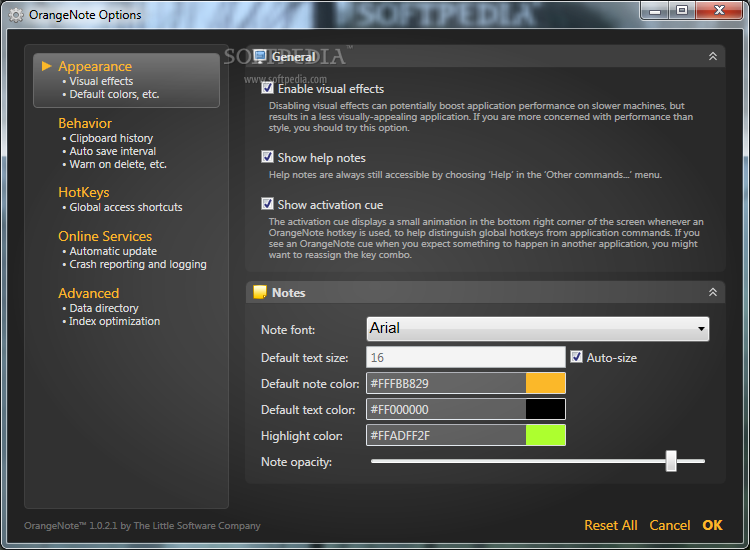The image size is (750, 550).
Task: Click the Default text size field
Action: coord(466,357)
